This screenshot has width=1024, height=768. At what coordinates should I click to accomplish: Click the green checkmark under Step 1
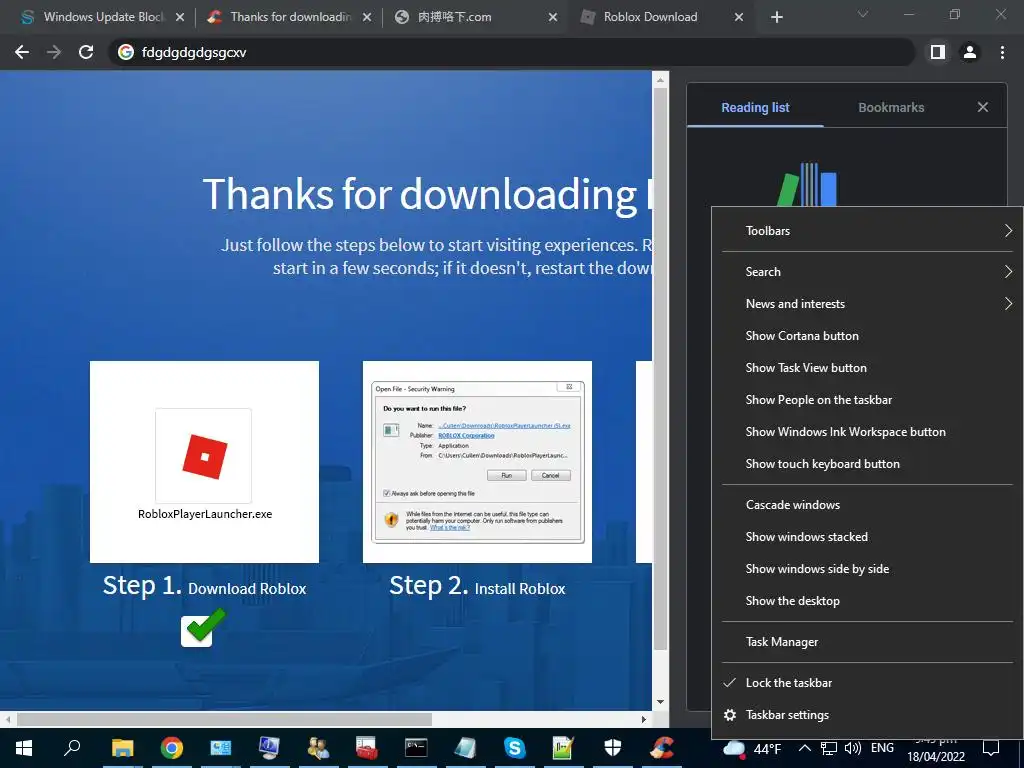(x=203, y=628)
